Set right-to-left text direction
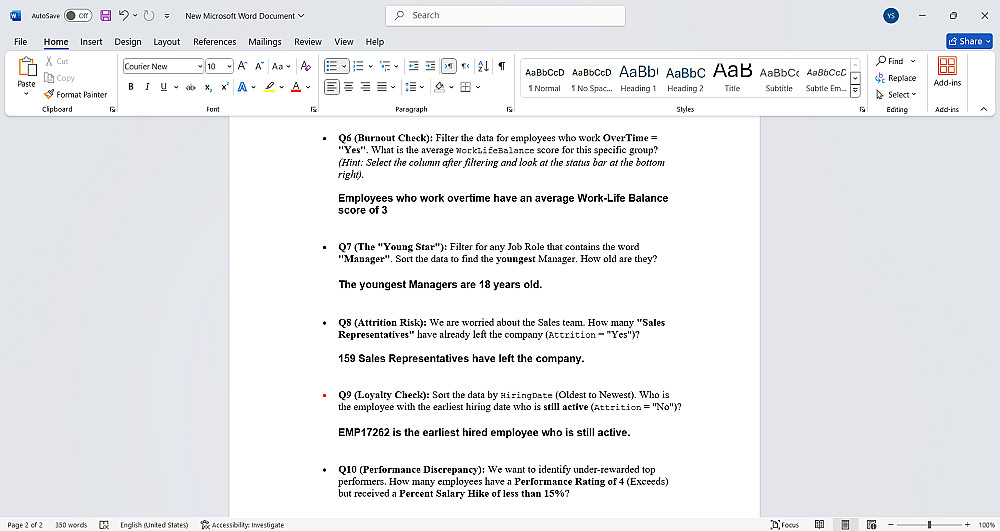The width and height of the screenshot is (1000, 531). tap(466, 66)
